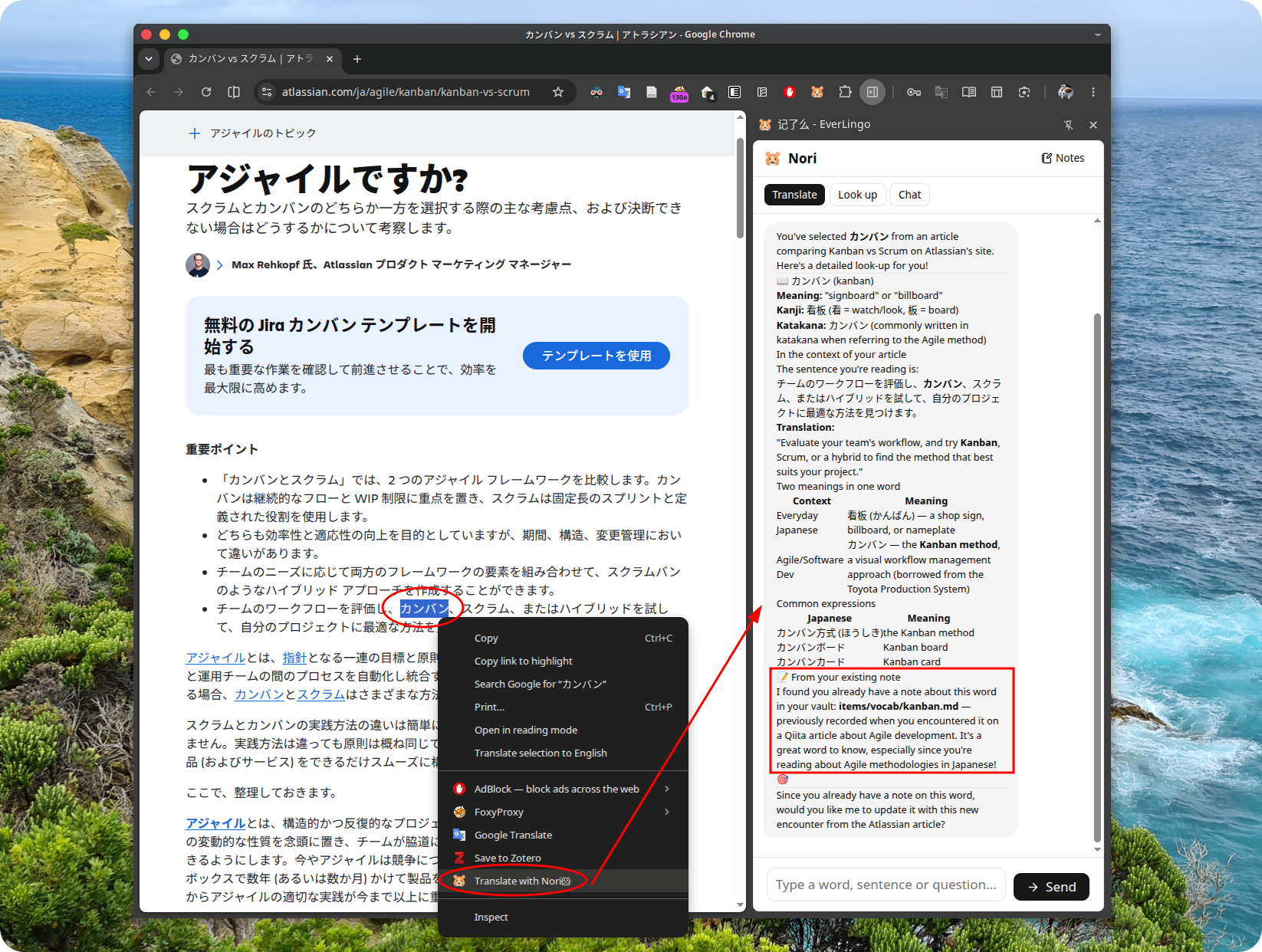The width and height of the screenshot is (1262, 952).
Task: Open Notes in Nori panel
Action: click(x=1063, y=158)
